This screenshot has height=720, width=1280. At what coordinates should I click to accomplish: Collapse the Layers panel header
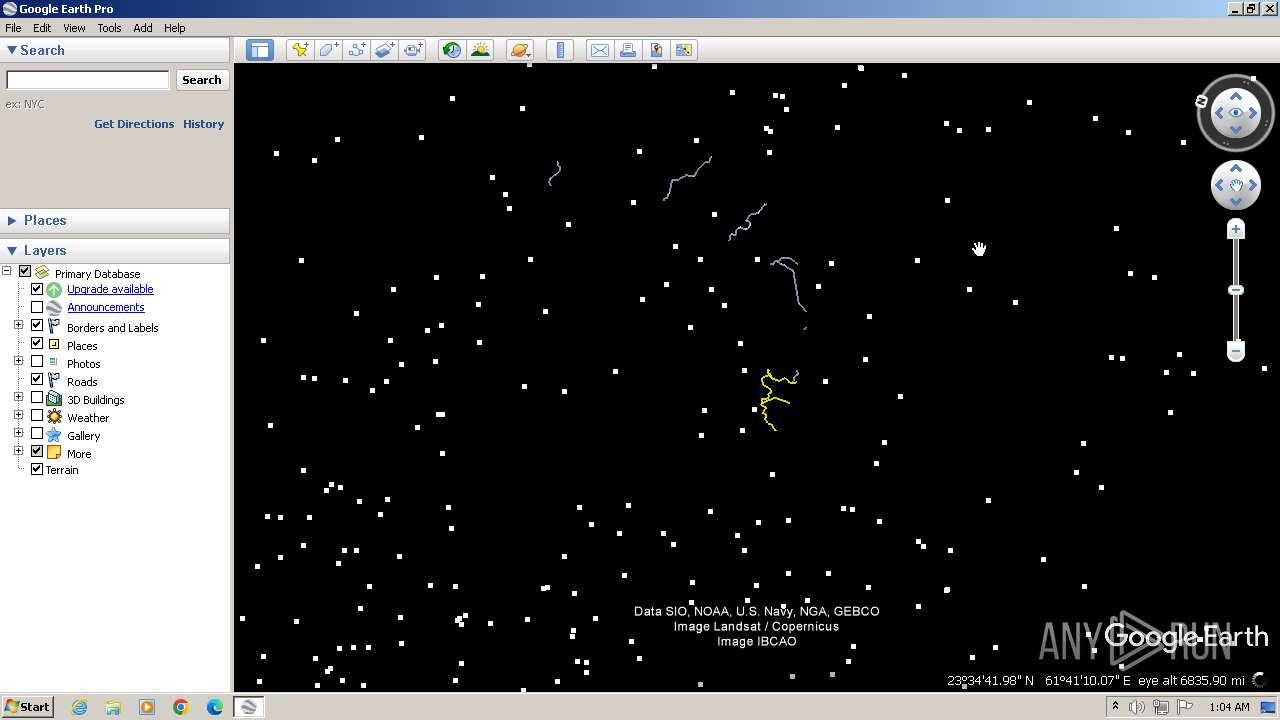(115, 250)
